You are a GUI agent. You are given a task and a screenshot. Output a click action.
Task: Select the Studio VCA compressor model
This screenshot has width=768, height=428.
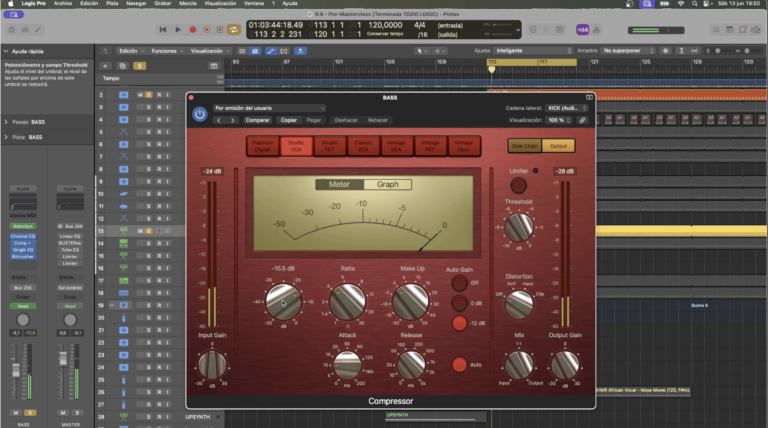click(x=296, y=146)
